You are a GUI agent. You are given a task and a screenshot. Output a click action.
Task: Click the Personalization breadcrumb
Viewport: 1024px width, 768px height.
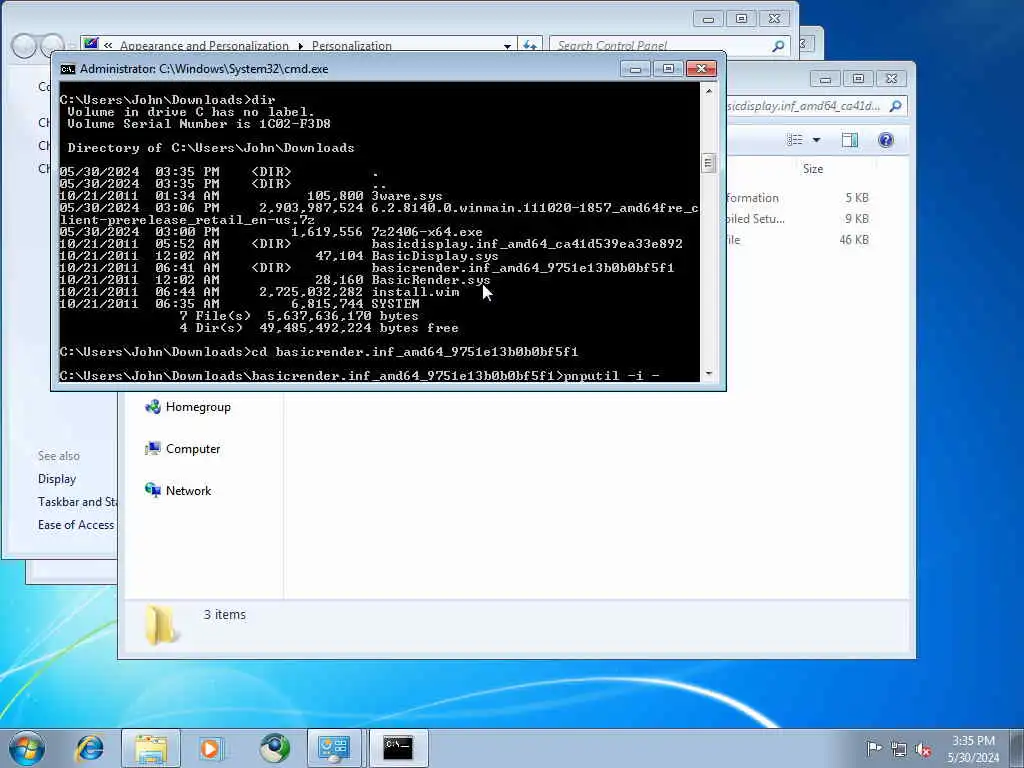point(351,46)
